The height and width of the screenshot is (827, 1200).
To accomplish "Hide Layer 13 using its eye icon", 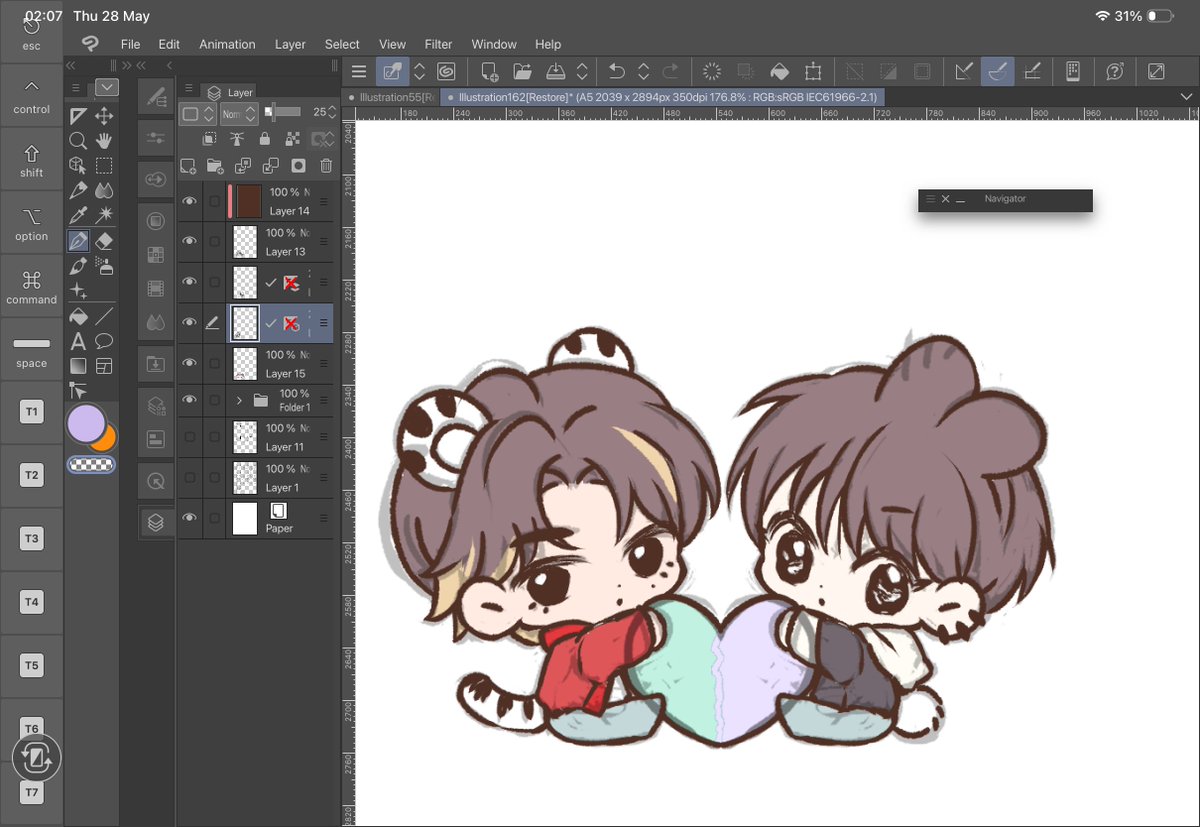I will [x=188, y=241].
